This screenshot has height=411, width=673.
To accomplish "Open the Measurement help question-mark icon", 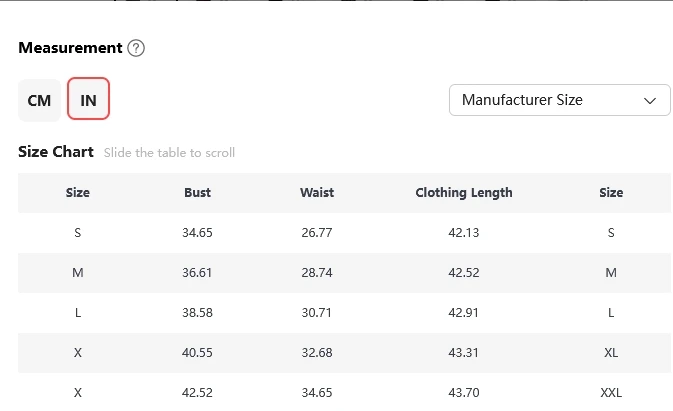I will 136,48.
